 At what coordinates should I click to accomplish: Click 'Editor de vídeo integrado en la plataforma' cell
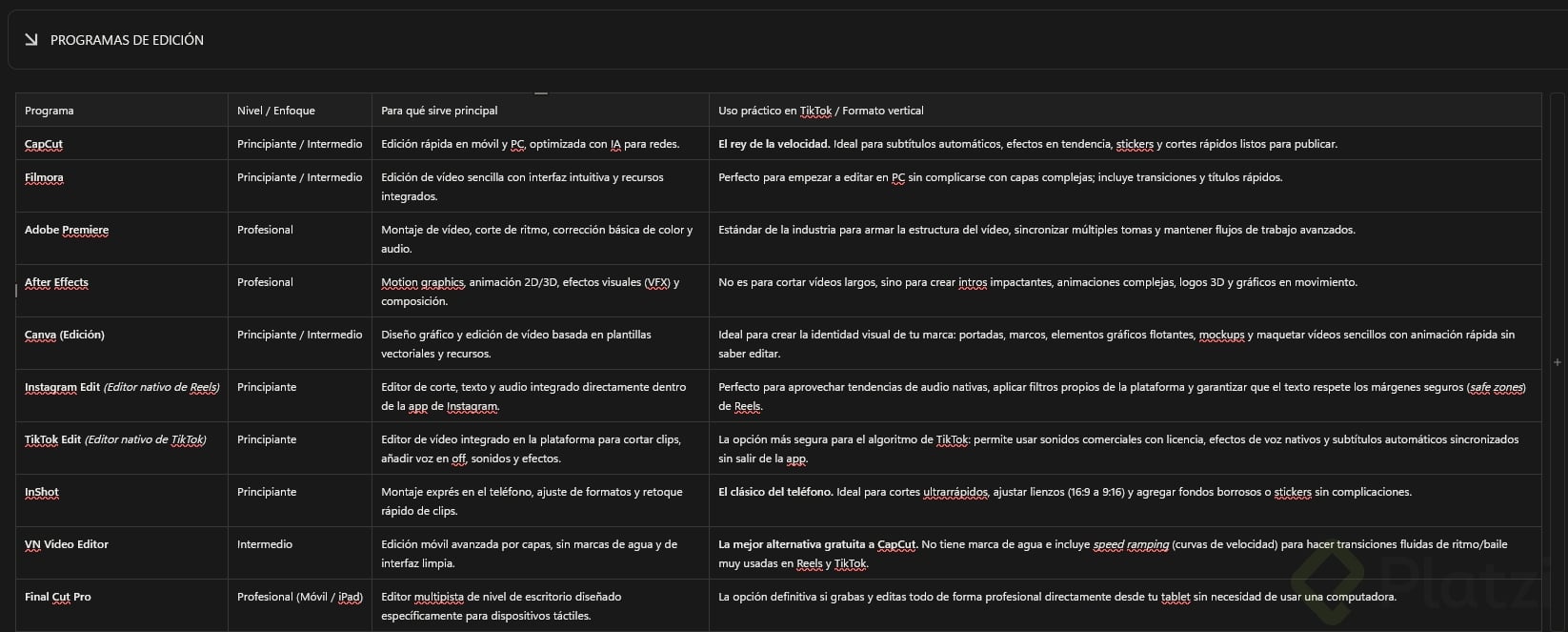[x=540, y=448]
